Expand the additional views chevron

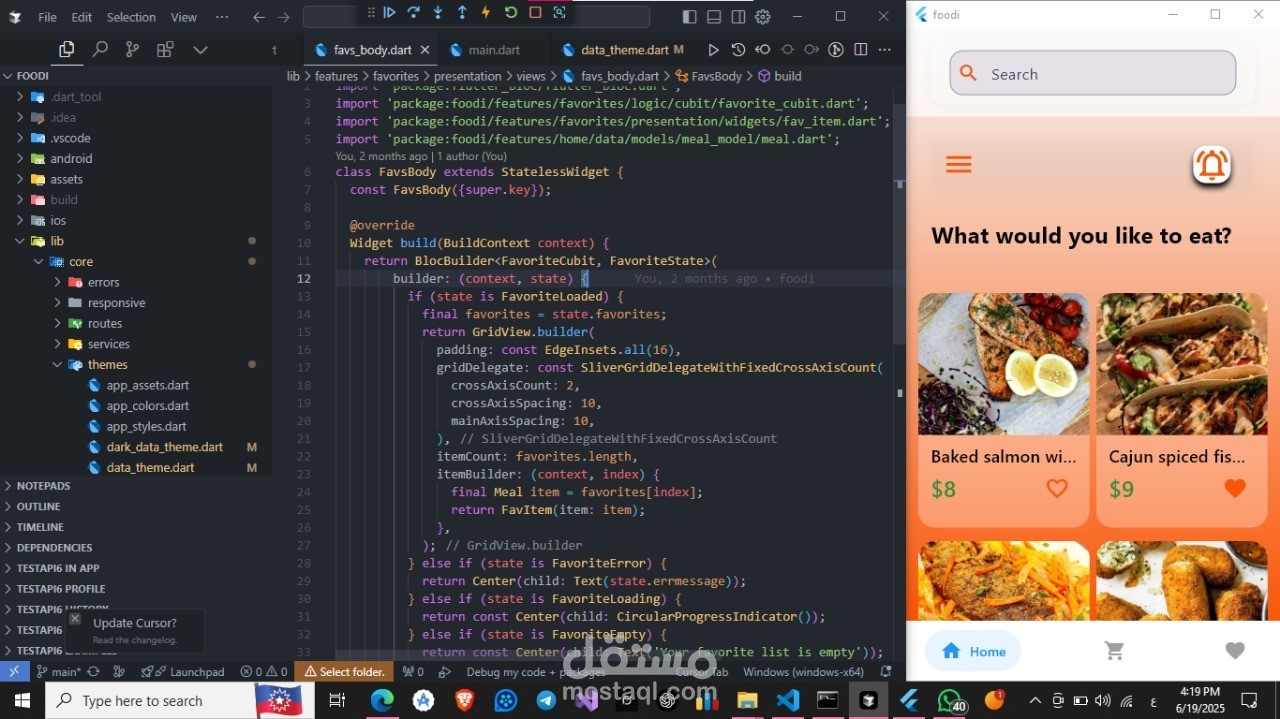[x=200, y=49]
